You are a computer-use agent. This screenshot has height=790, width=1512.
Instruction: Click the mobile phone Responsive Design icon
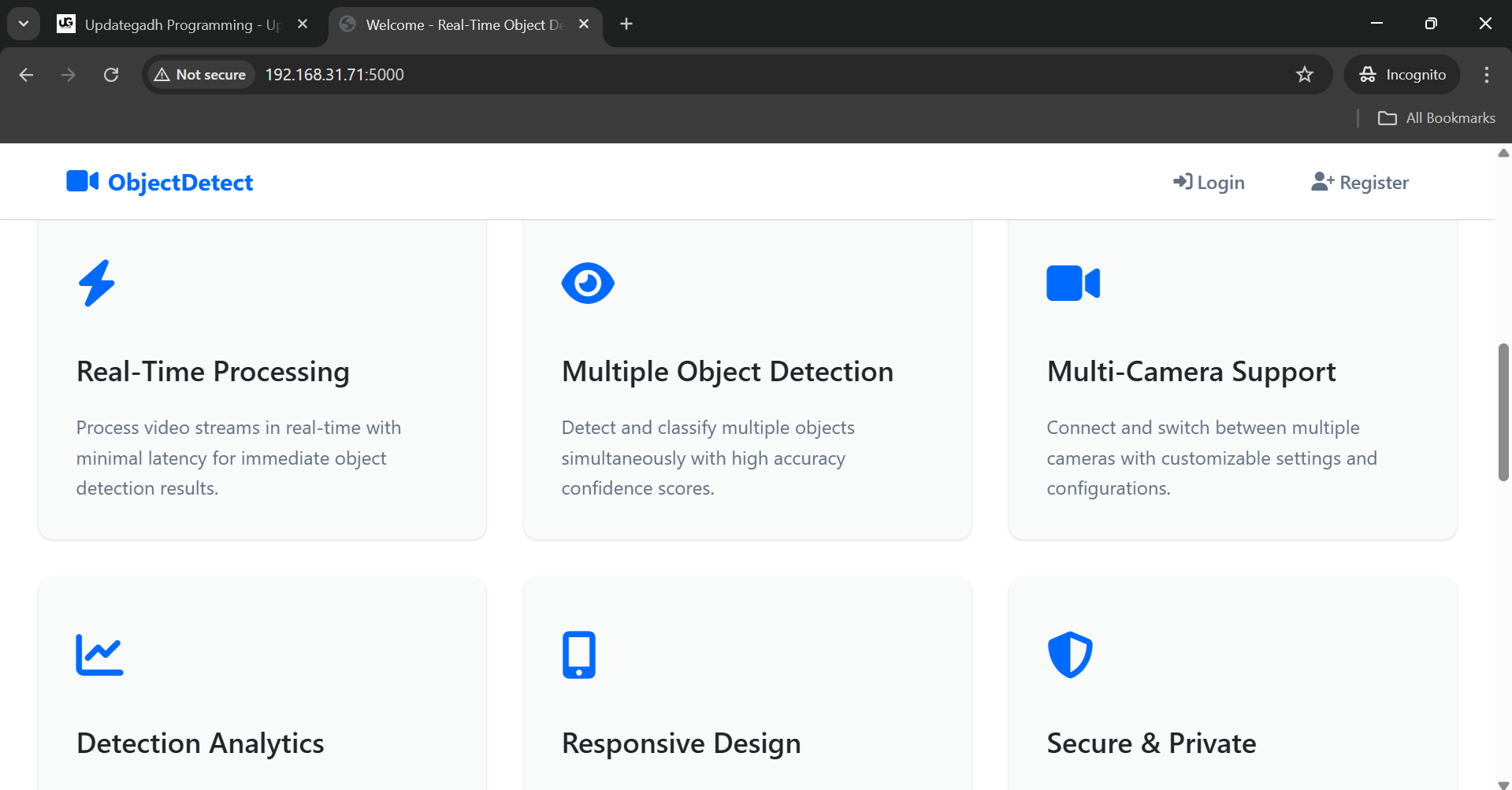tap(579, 655)
